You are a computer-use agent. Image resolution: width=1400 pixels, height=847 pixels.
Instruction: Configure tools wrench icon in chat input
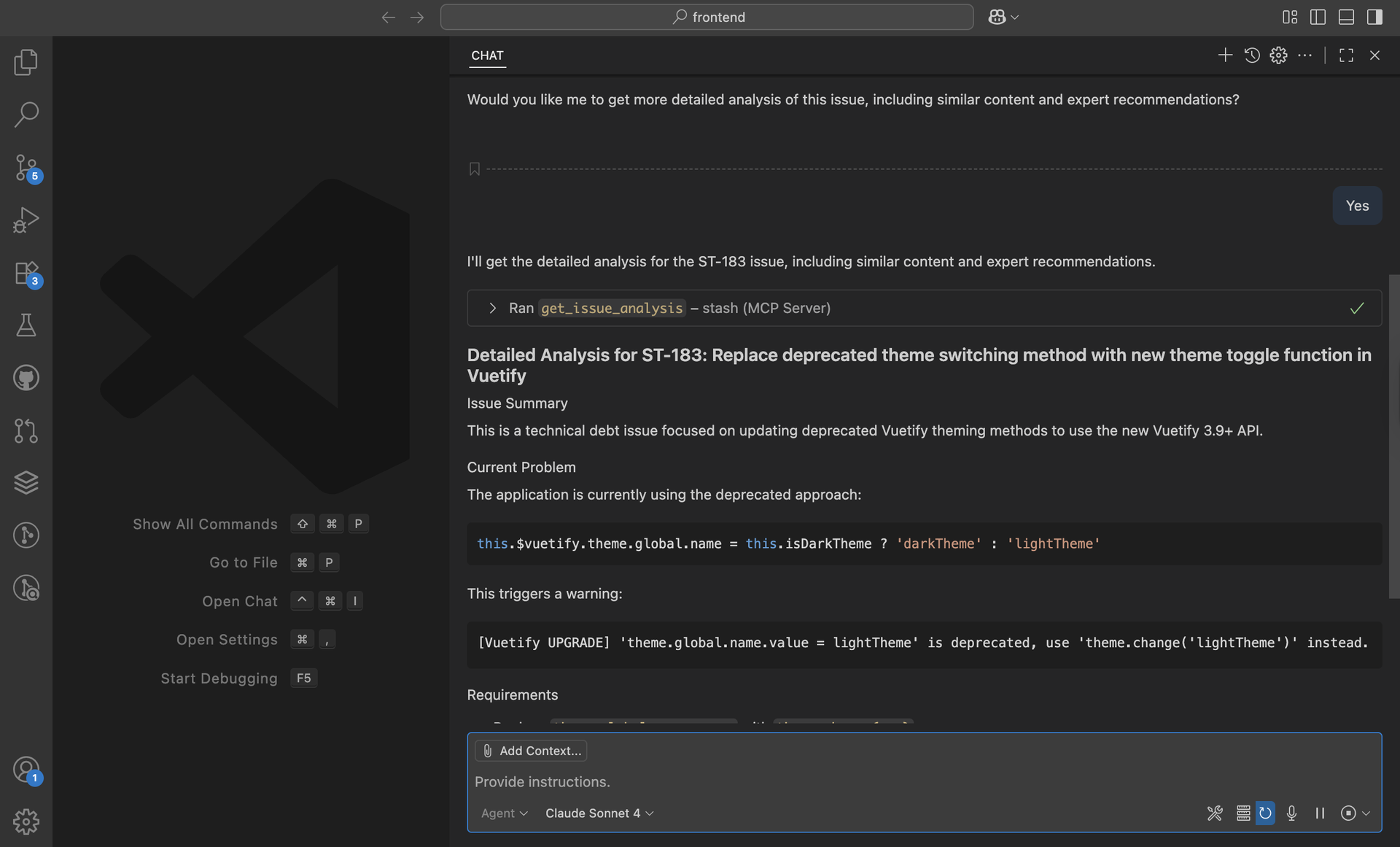tap(1215, 813)
